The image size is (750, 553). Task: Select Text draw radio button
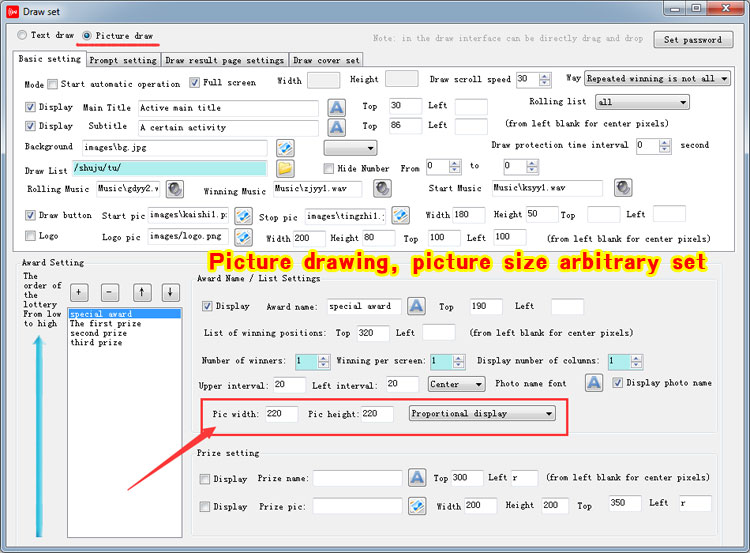pos(23,36)
